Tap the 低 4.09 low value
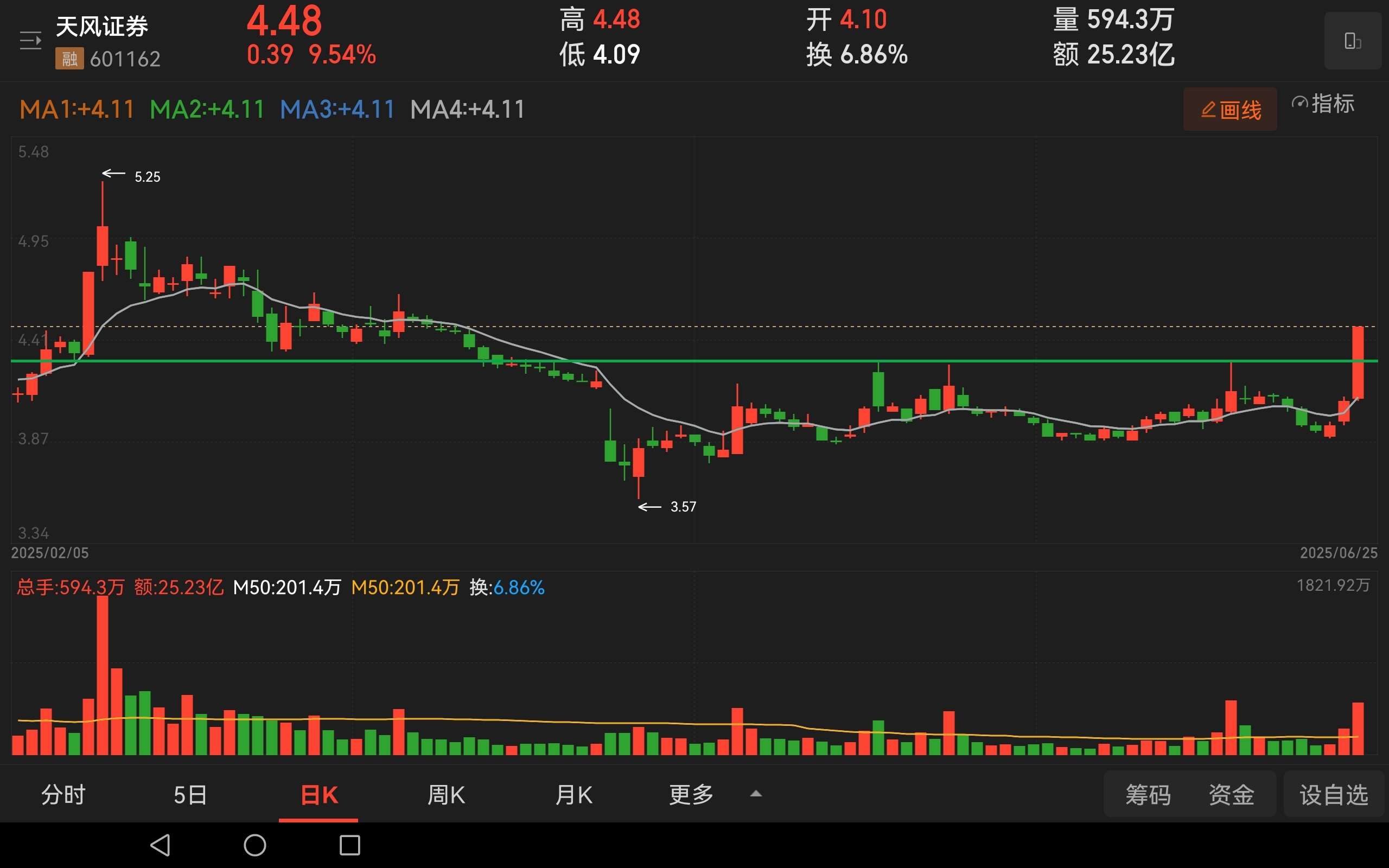The image size is (1389, 868). pos(600,55)
